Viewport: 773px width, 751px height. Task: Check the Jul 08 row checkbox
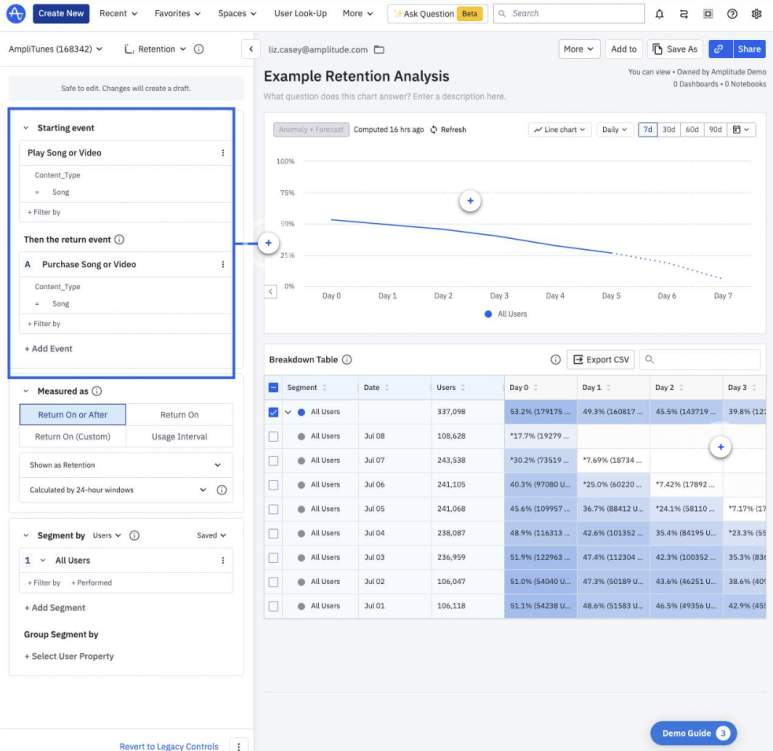tap(274, 436)
